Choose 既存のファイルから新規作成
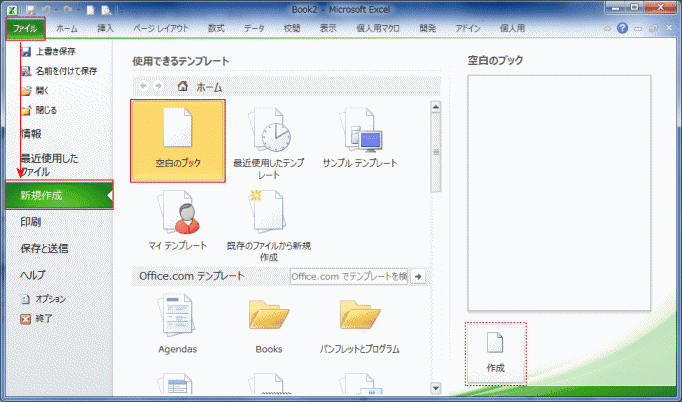The width and height of the screenshot is (682, 402). [x=269, y=226]
